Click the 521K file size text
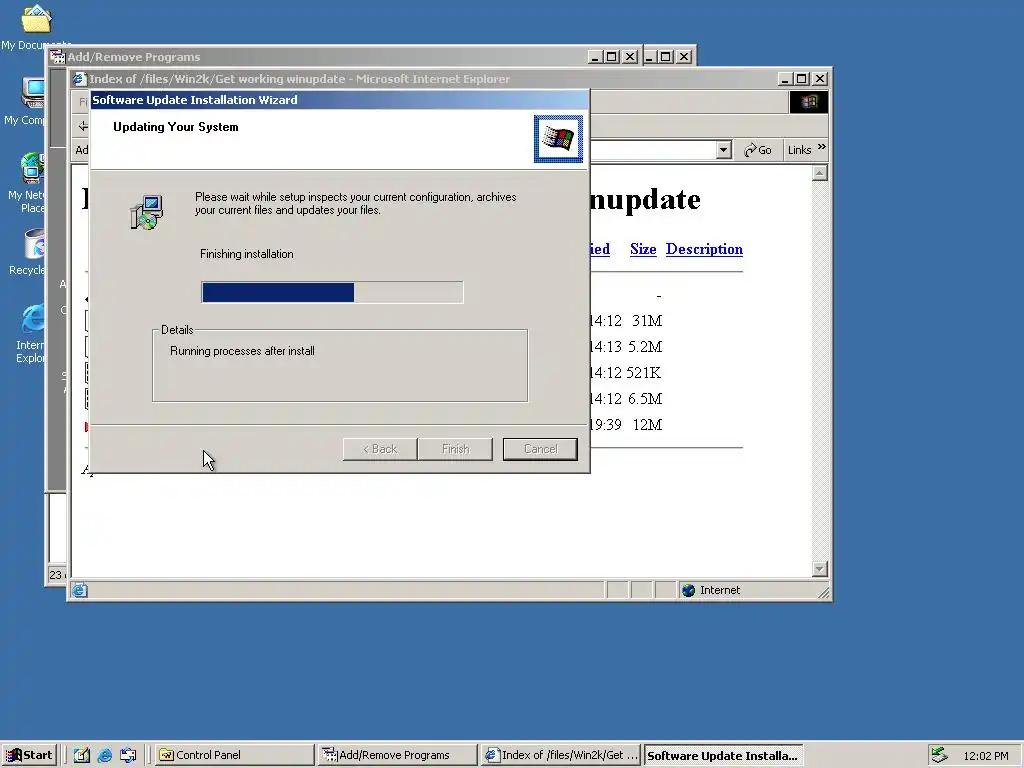This screenshot has width=1024, height=768. tap(643, 373)
